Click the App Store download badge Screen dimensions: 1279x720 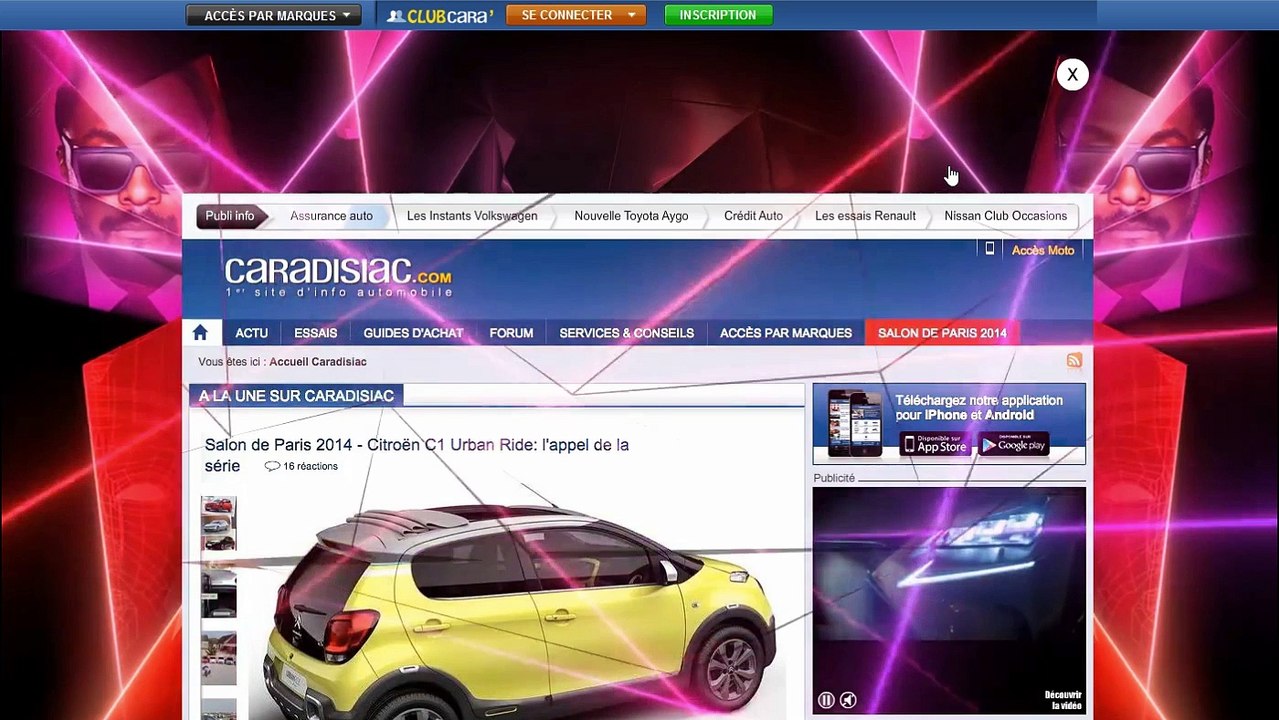934,444
